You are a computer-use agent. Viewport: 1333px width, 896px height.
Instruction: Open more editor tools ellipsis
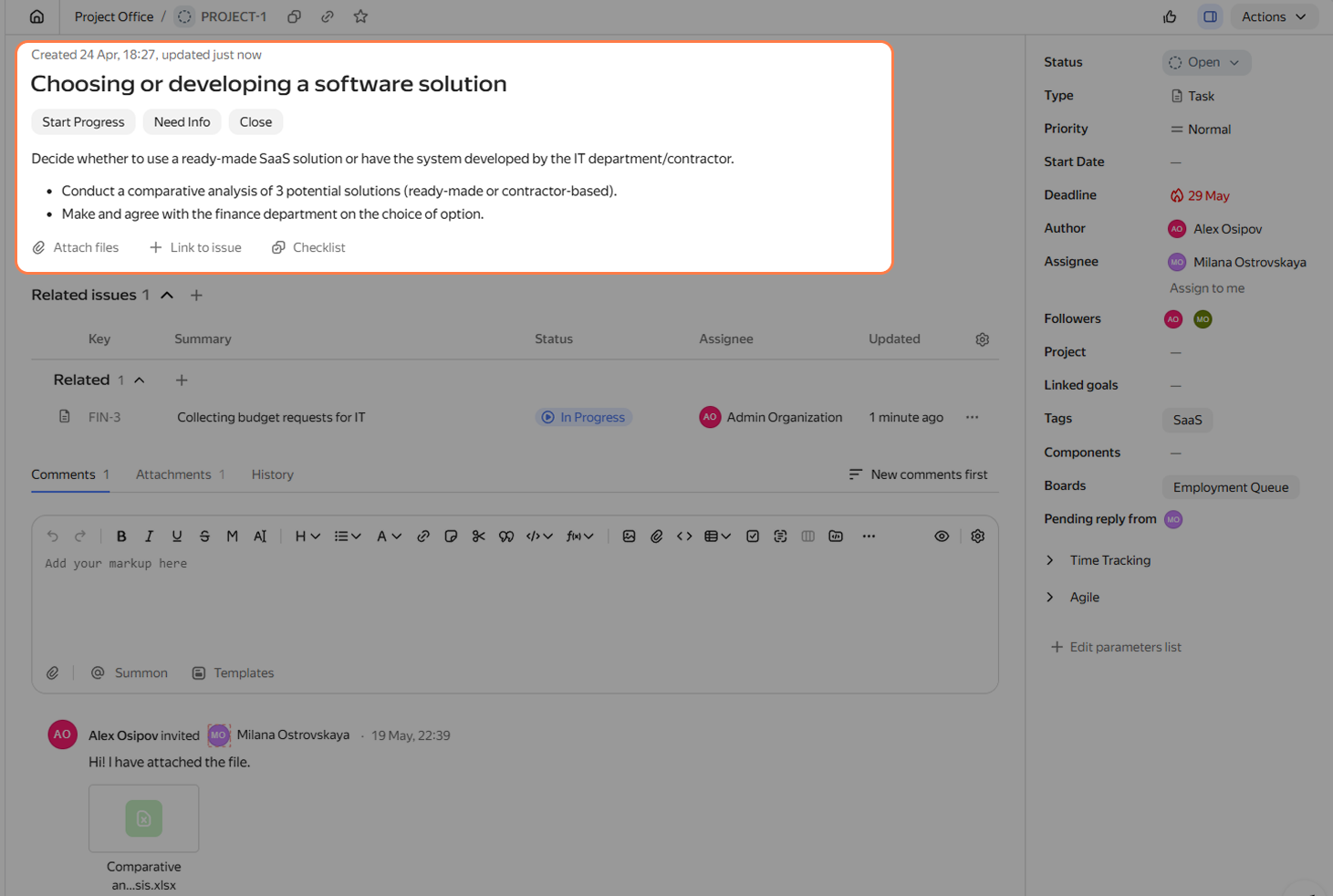(x=869, y=537)
